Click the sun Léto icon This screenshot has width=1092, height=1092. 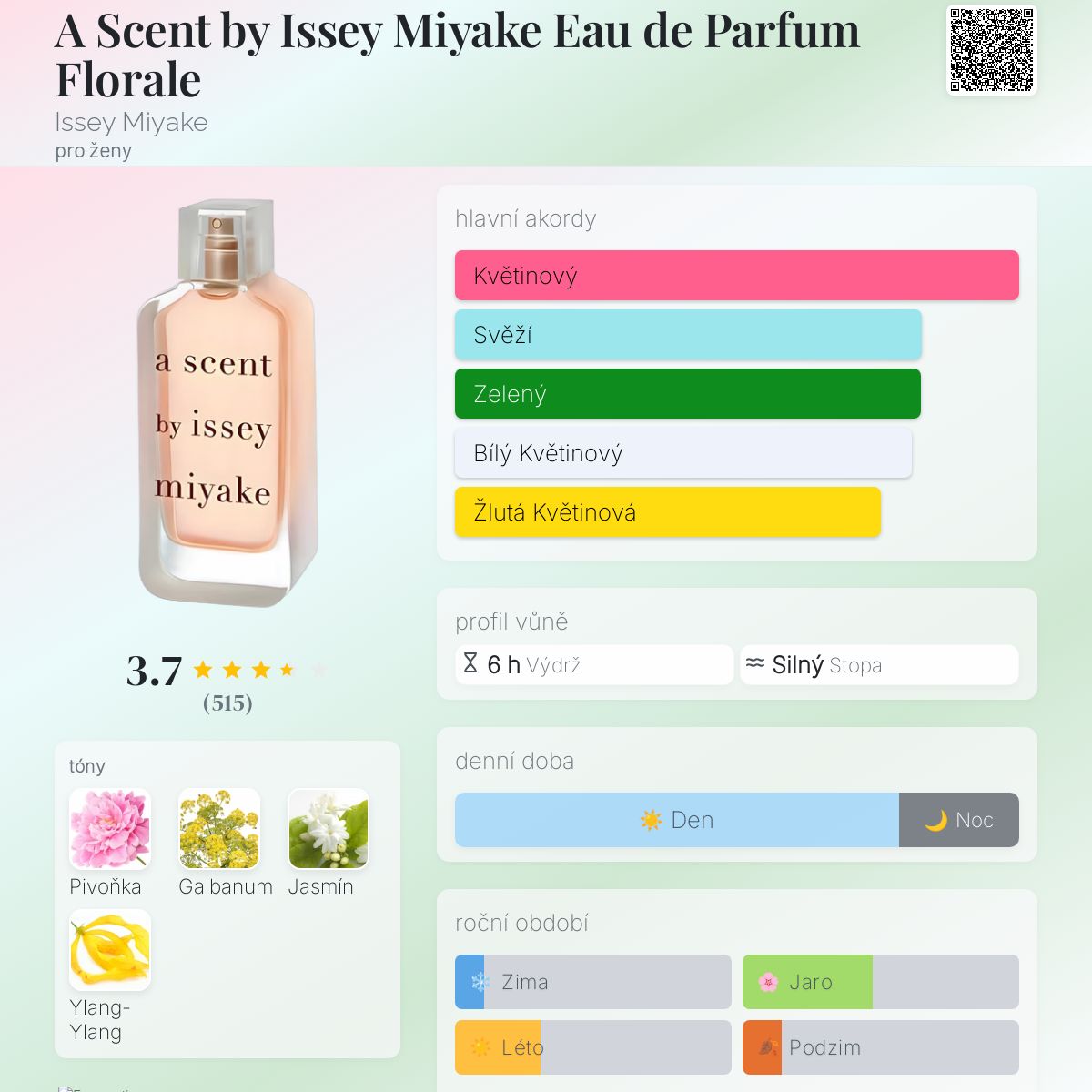pyautogui.click(x=480, y=1047)
